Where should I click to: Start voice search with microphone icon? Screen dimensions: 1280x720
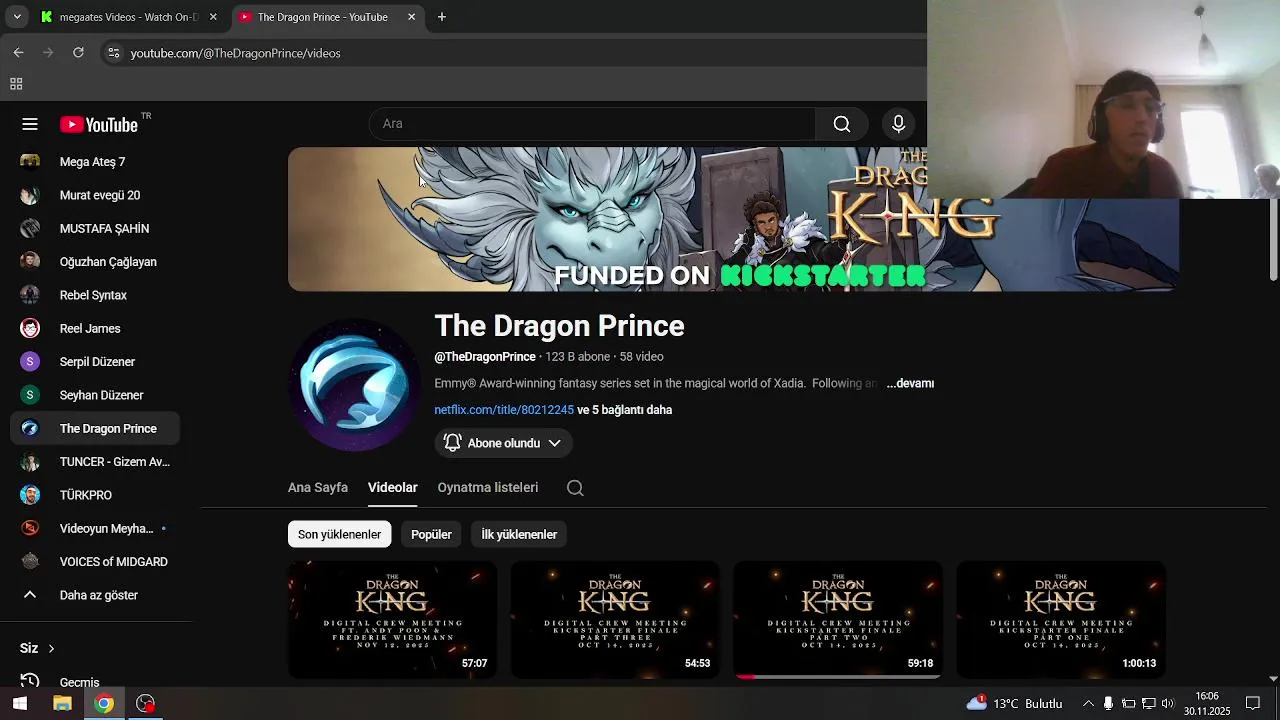coord(898,124)
